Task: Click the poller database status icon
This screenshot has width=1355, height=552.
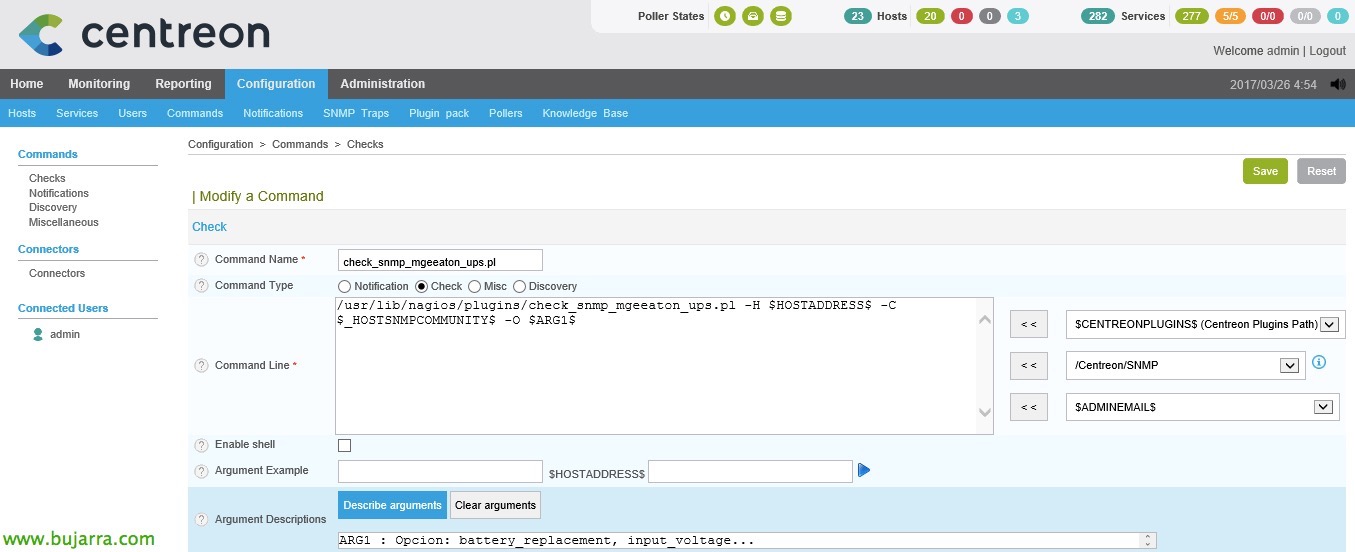Action: coord(780,16)
